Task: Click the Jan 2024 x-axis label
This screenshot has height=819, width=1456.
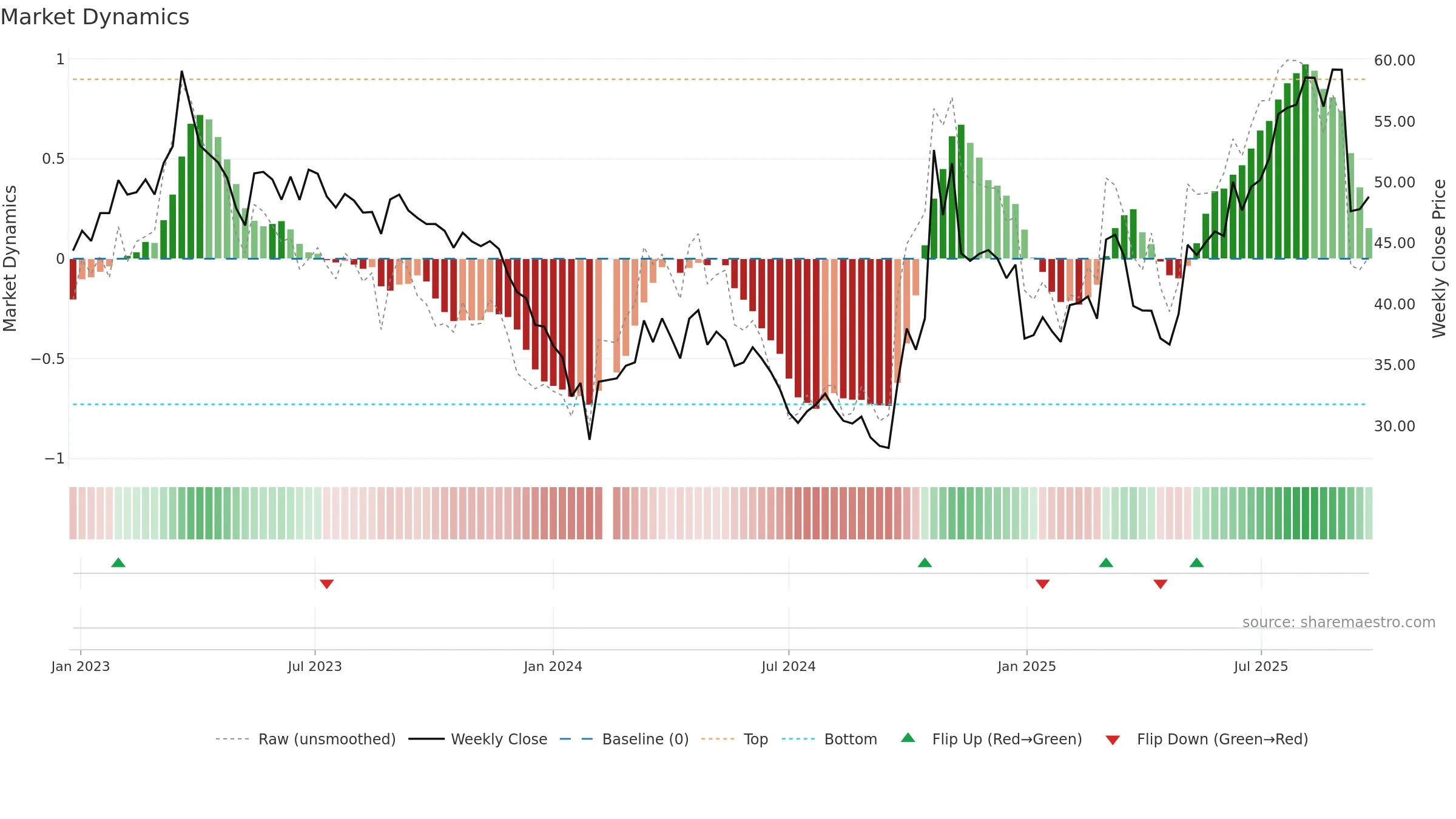Action: coord(553,666)
